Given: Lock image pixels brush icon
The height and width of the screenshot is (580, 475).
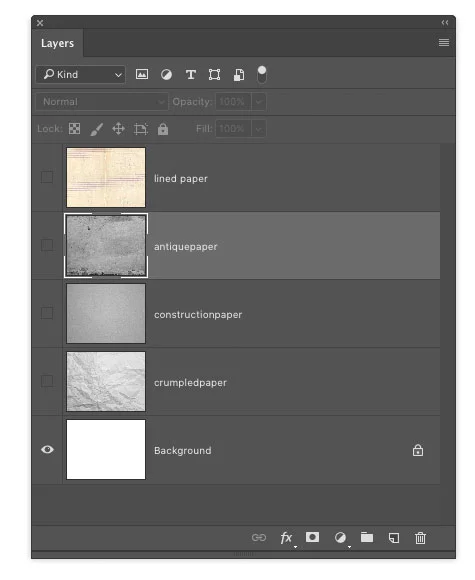Looking at the screenshot, I should 97,129.
